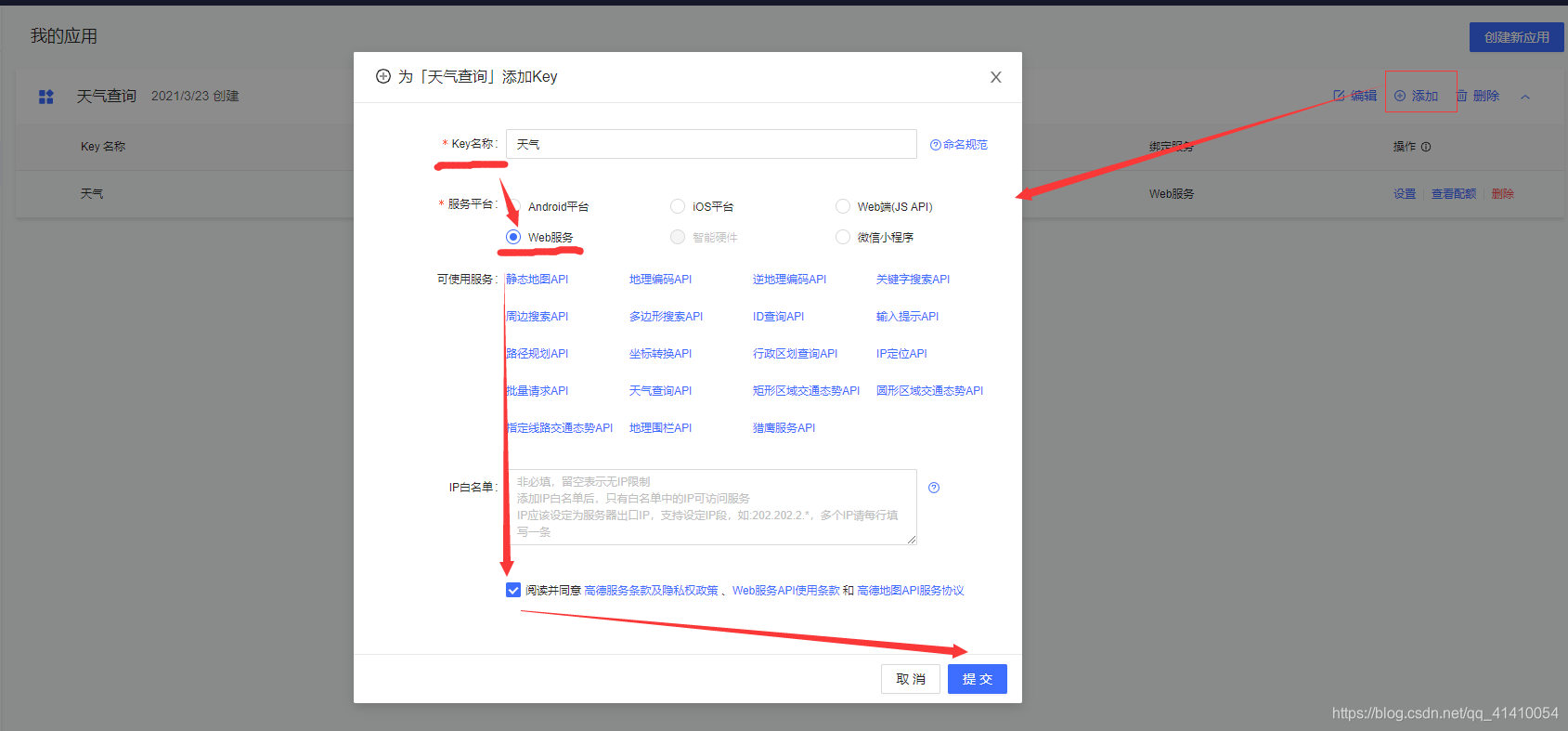Collapse the 天气查询 app panel chevron
The width and height of the screenshot is (1568, 731).
(x=1524, y=97)
